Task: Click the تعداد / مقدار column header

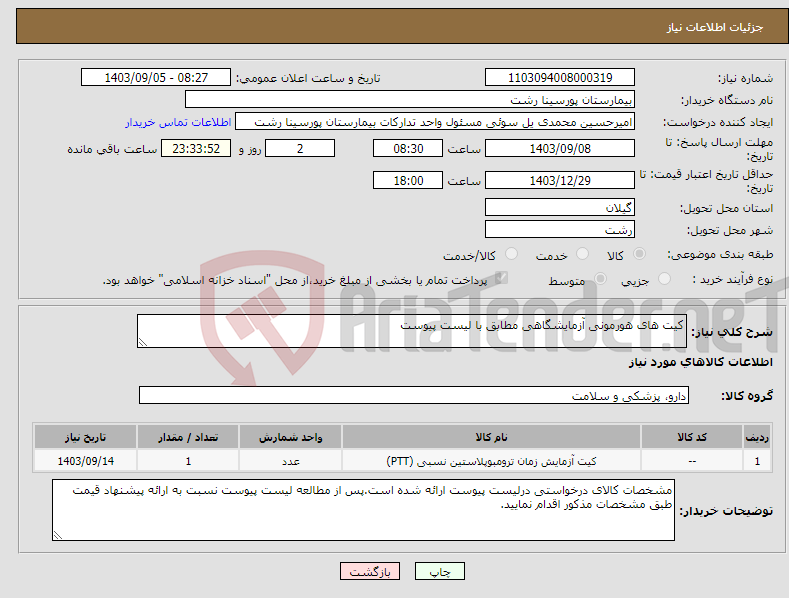Action: click(x=188, y=437)
